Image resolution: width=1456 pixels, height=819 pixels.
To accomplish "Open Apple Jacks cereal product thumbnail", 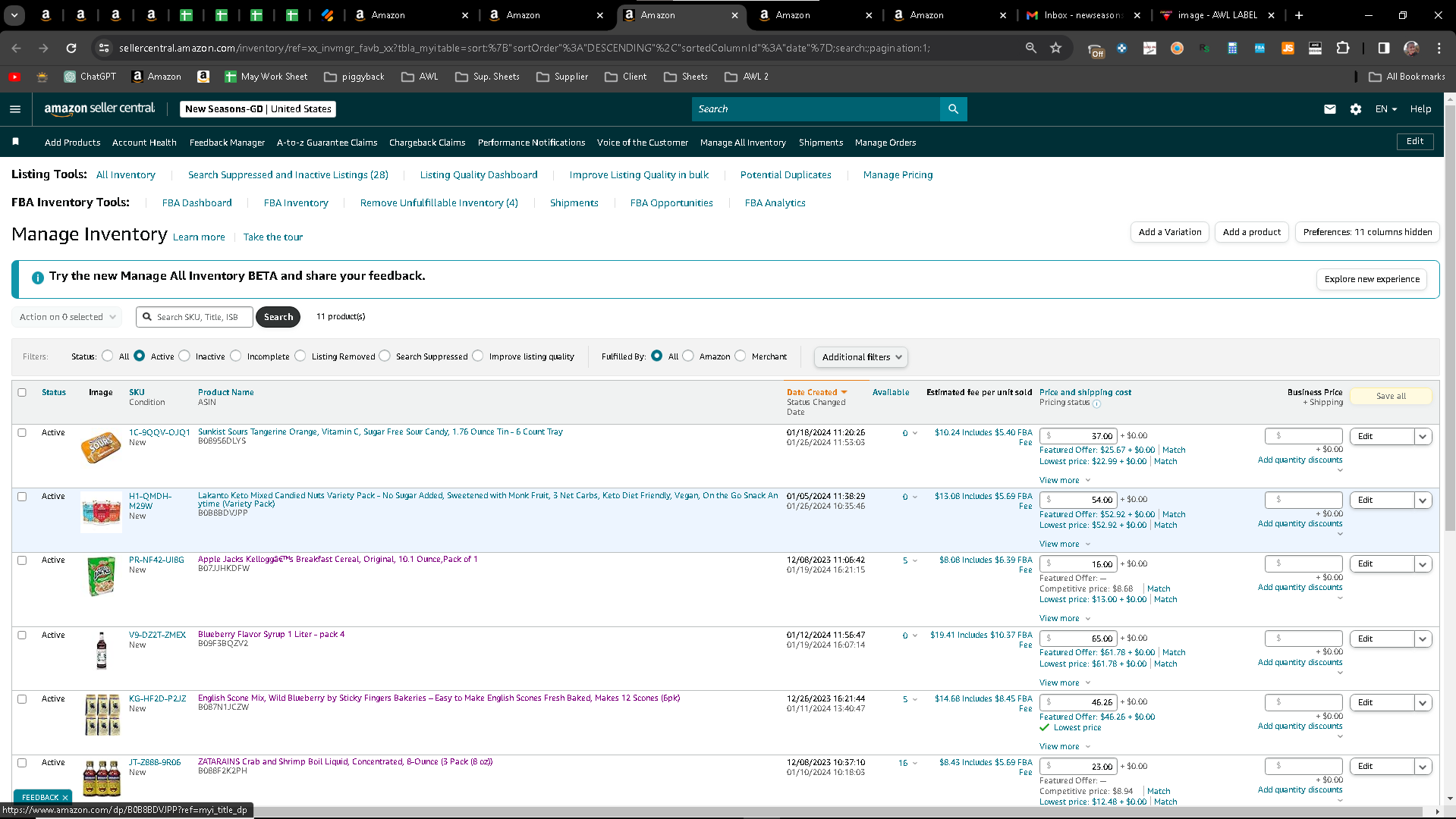I will point(101,576).
